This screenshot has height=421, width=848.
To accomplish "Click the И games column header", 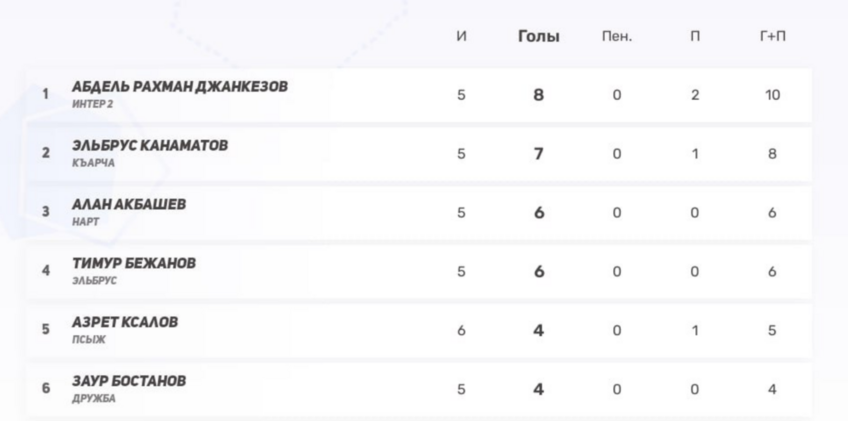I will 461,36.
